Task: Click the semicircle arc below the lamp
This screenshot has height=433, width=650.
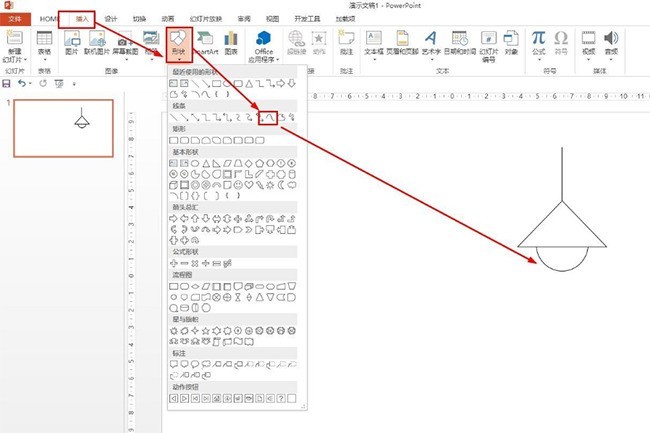Action: 562,259
